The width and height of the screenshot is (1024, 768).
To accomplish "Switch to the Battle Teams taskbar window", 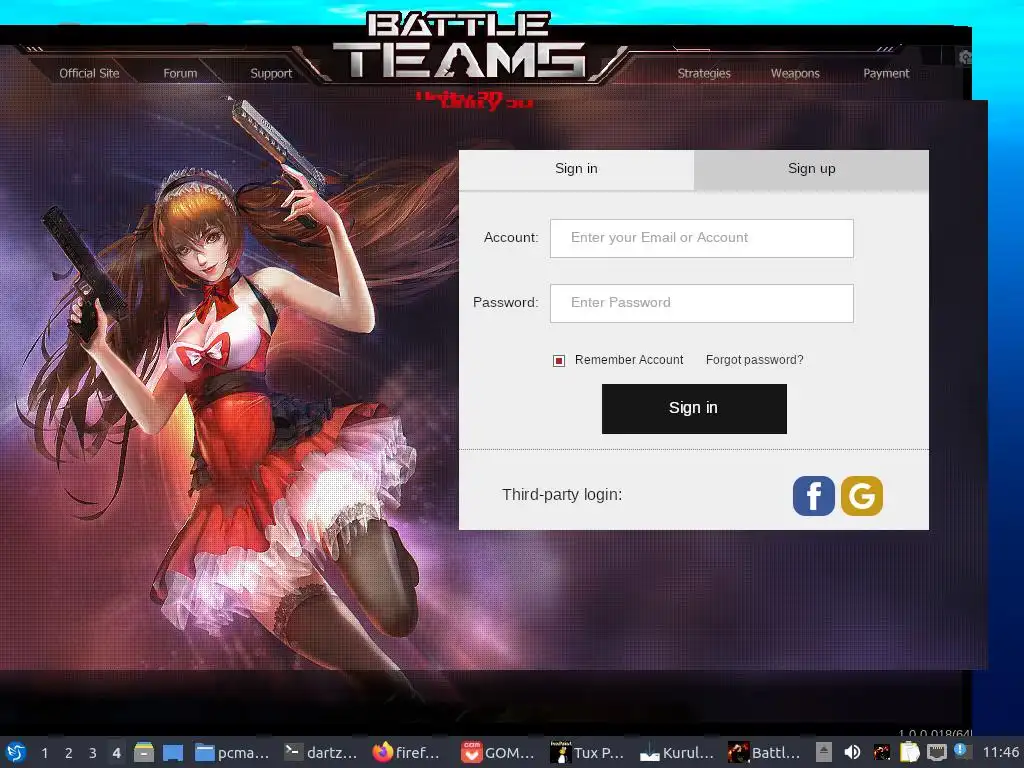I will point(764,752).
